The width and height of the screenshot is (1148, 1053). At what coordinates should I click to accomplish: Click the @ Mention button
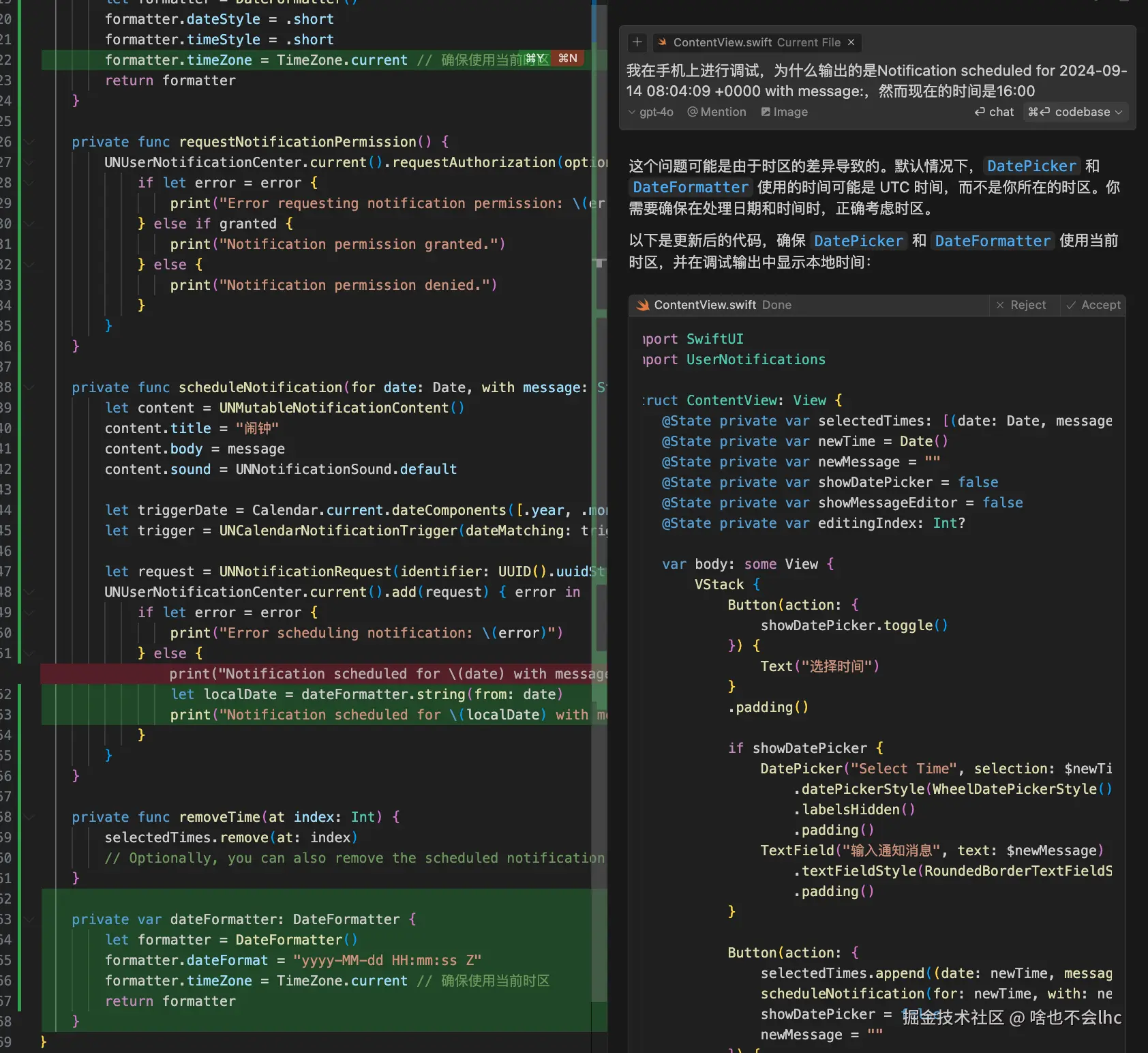click(716, 112)
